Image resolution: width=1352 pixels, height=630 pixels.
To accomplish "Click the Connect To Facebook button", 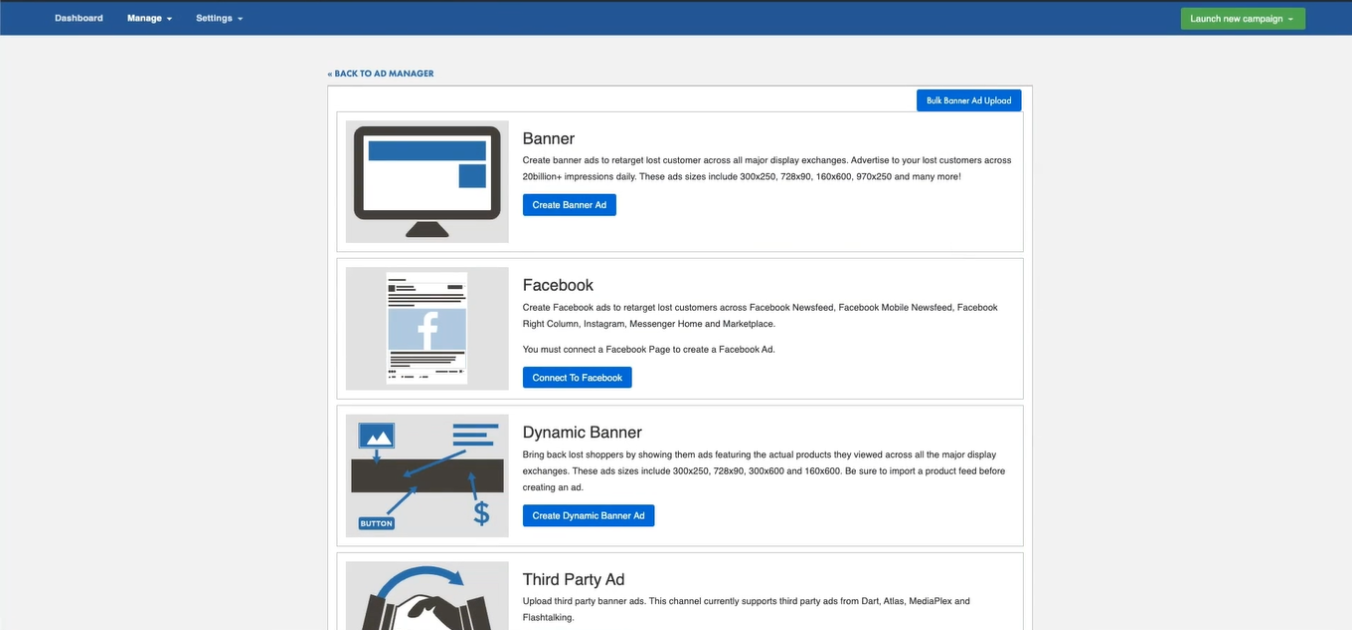I will pos(577,378).
